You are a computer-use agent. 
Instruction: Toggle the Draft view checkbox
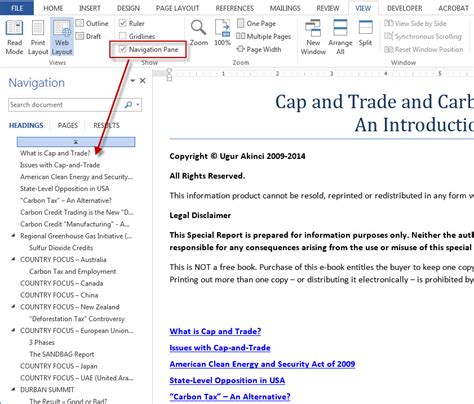[x=89, y=36]
